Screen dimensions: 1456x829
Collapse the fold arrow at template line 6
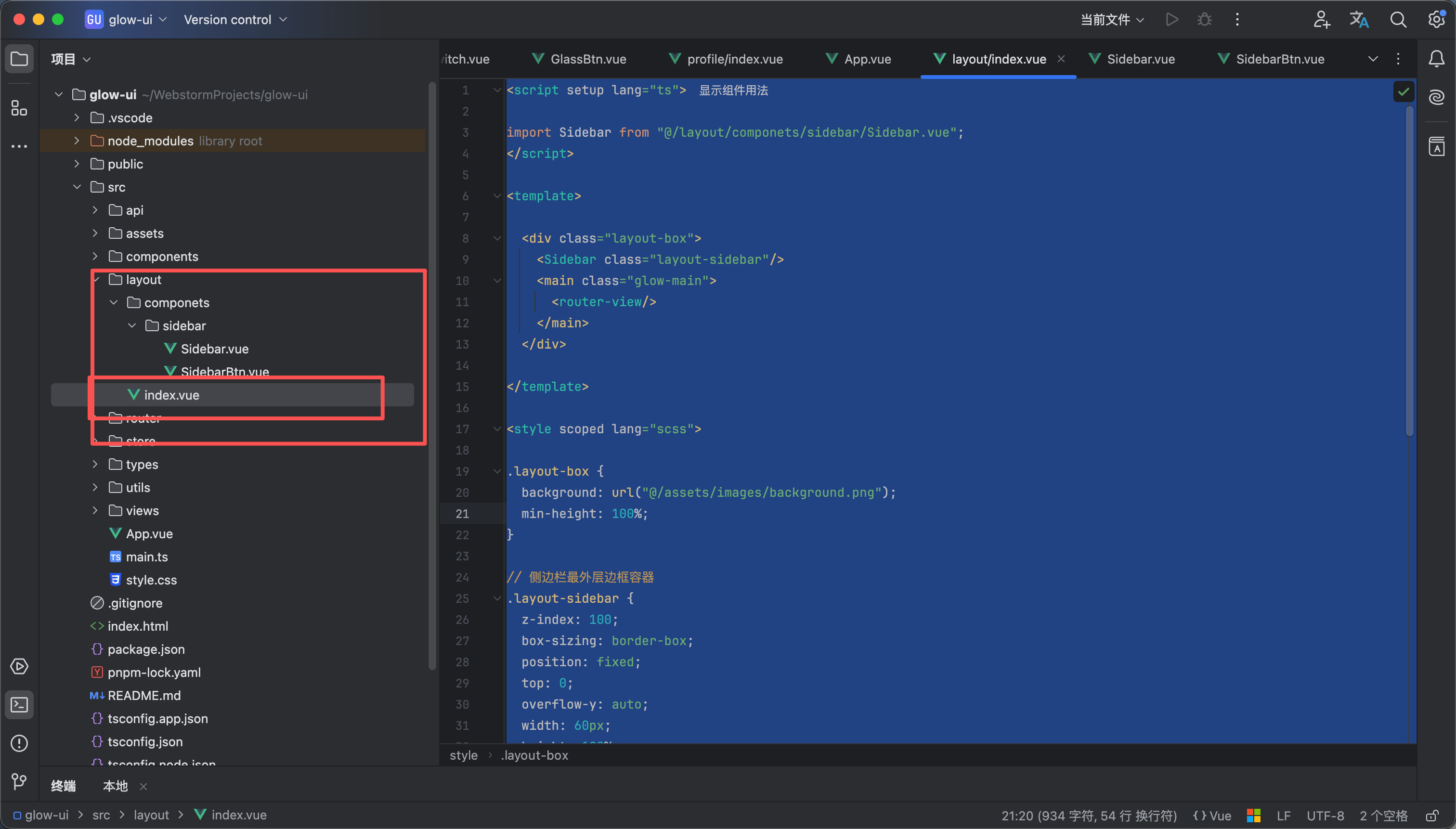[497, 196]
